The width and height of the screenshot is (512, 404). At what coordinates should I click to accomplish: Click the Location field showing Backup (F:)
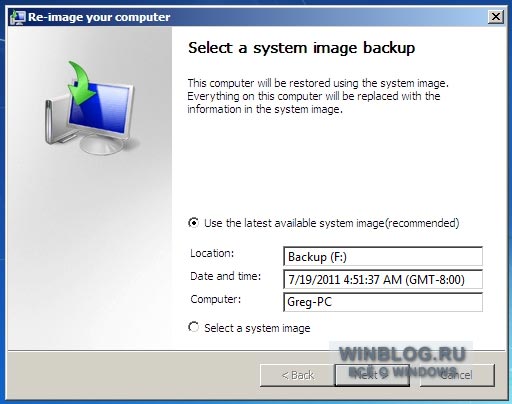click(x=383, y=256)
